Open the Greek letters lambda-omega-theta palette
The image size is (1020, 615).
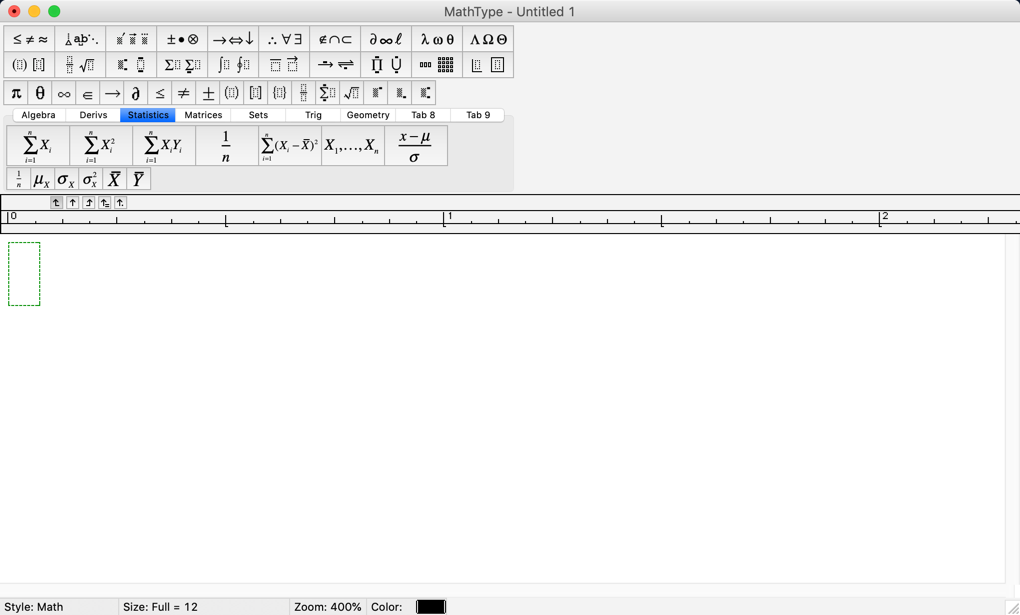pos(436,38)
